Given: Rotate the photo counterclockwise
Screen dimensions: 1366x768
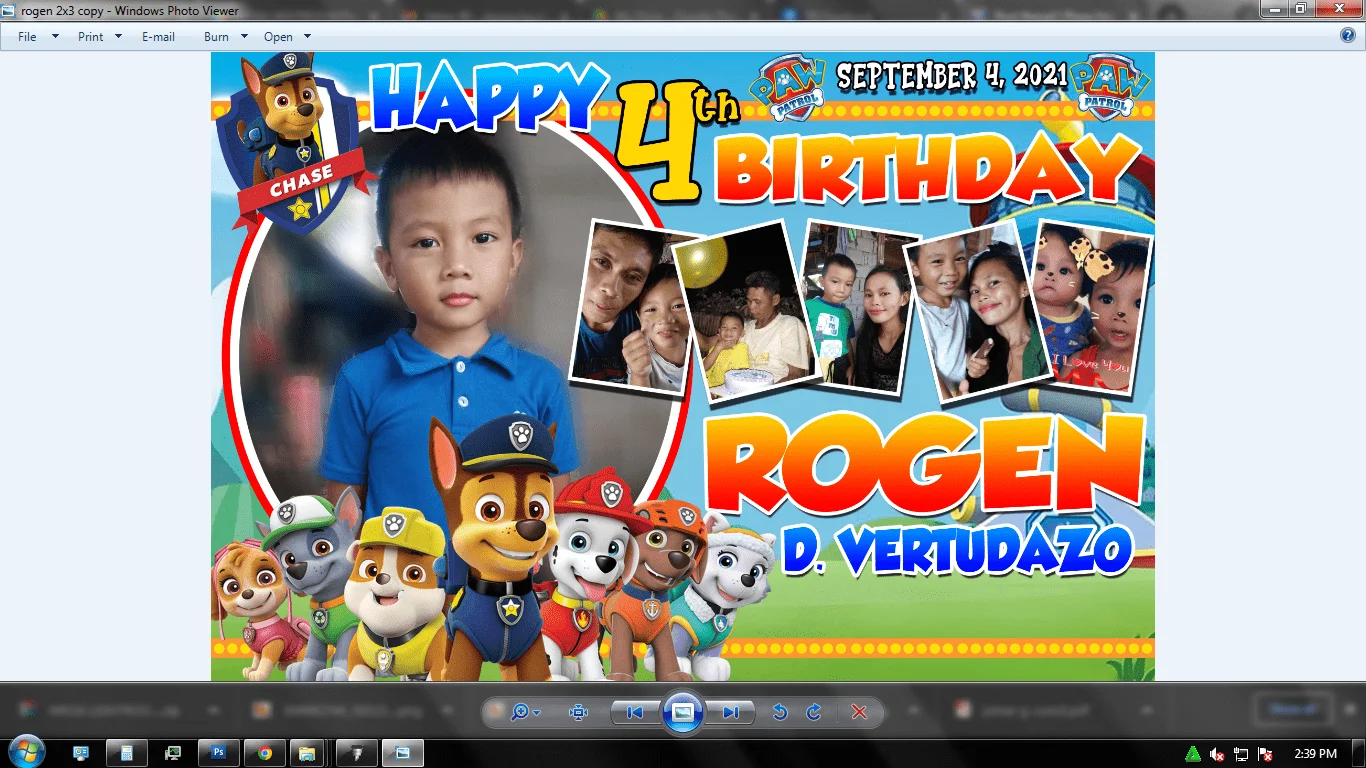Looking at the screenshot, I should point(780,712).
